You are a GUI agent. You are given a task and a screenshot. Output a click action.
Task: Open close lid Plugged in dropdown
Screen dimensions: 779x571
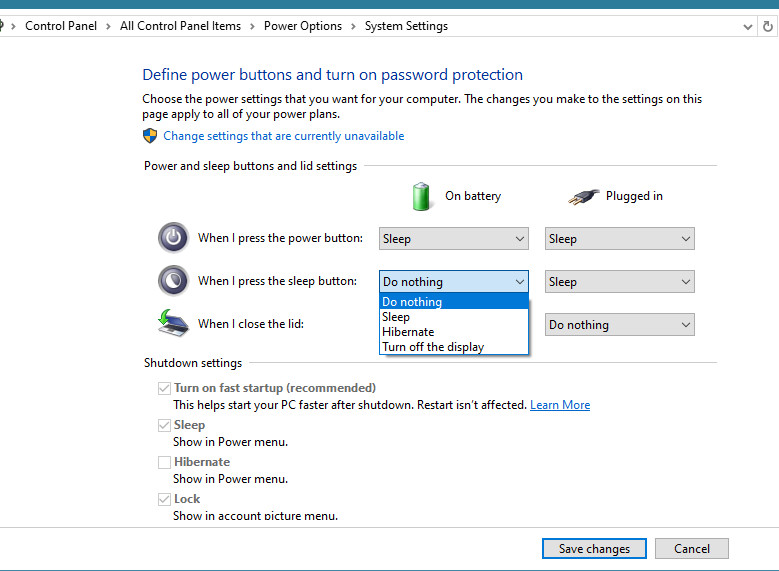(x=619, y=325)
